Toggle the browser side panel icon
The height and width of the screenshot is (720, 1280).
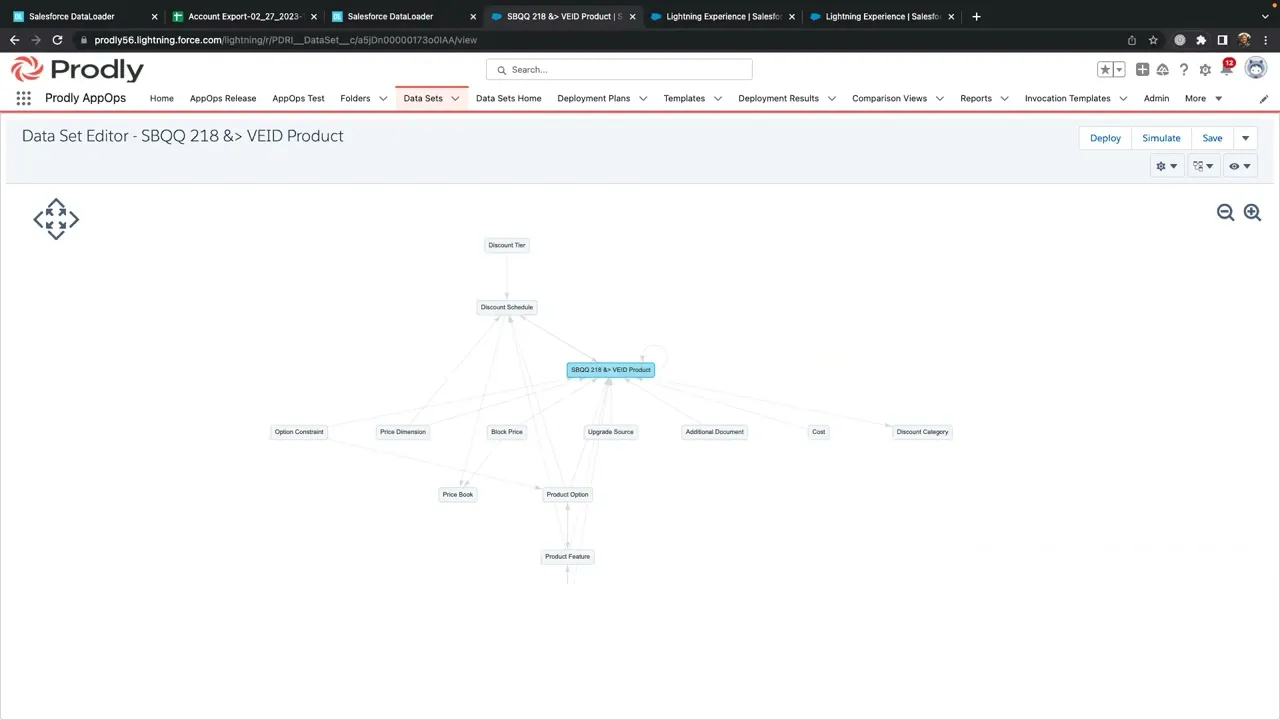(1222, 40)
